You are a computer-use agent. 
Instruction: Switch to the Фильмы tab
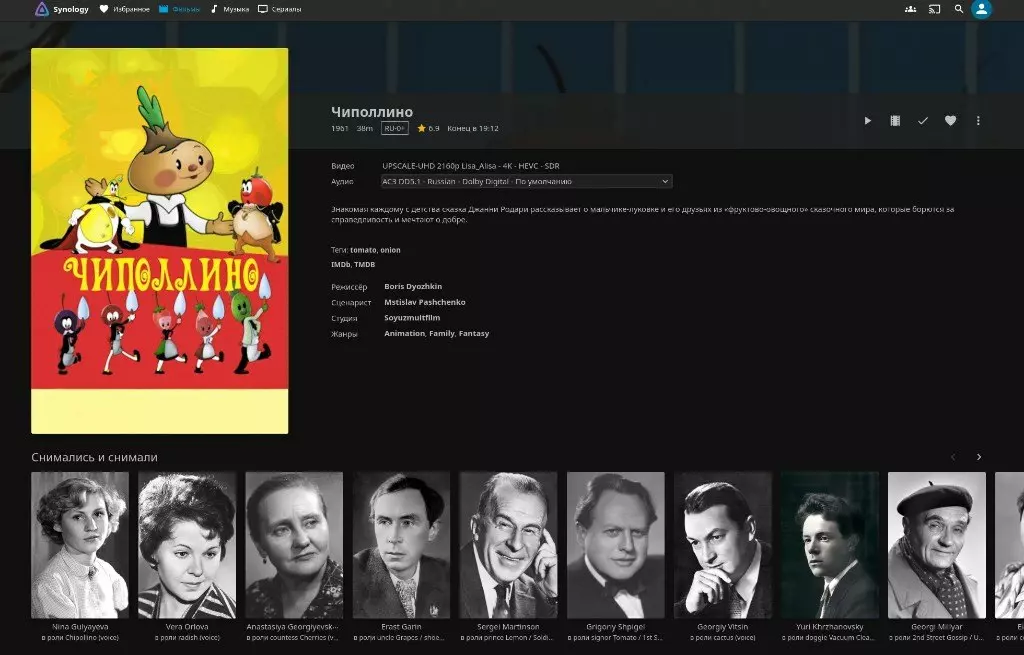coord(180,9)
